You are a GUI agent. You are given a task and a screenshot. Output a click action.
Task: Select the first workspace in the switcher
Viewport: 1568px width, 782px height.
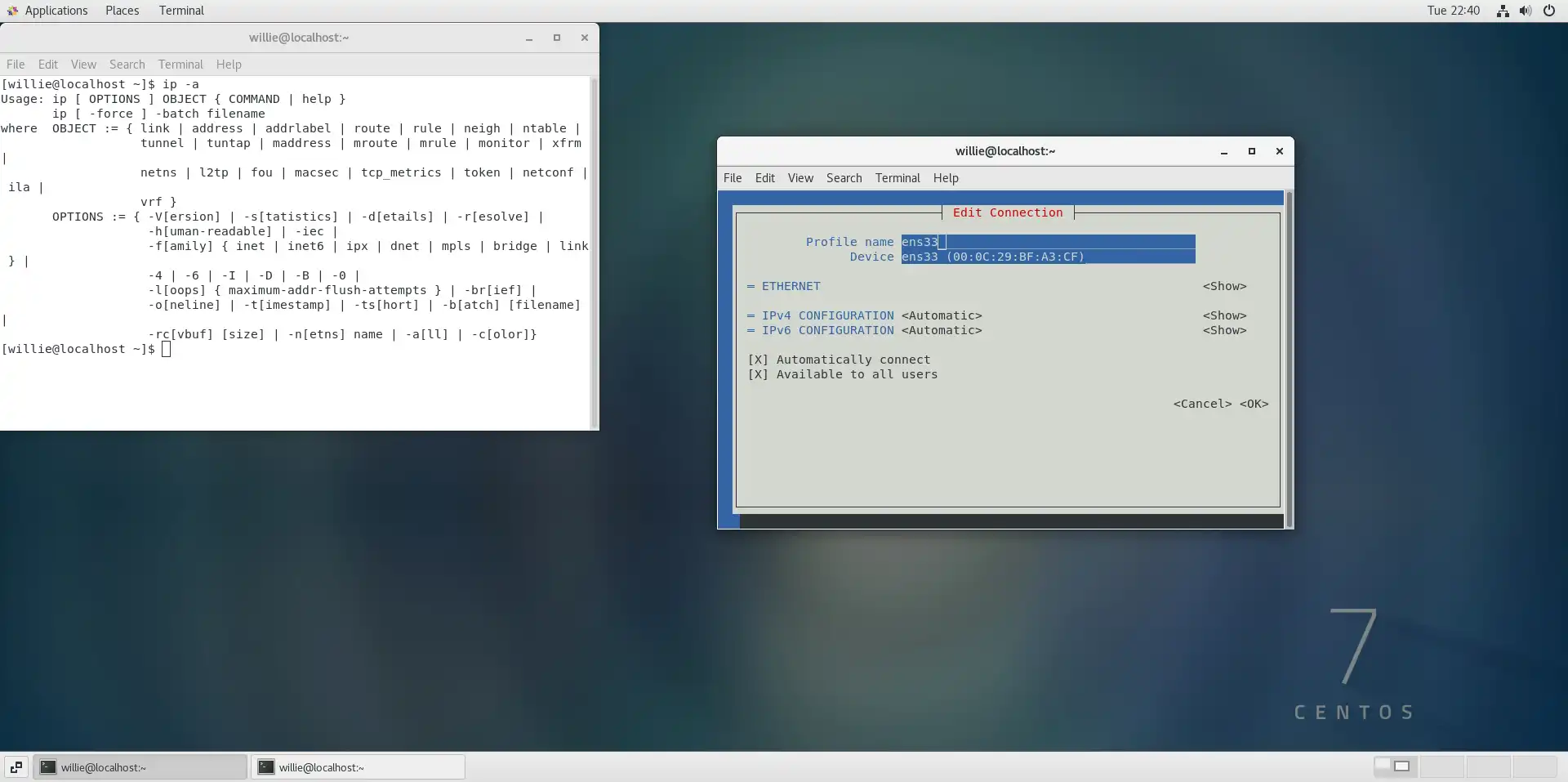pos(1396,766)
